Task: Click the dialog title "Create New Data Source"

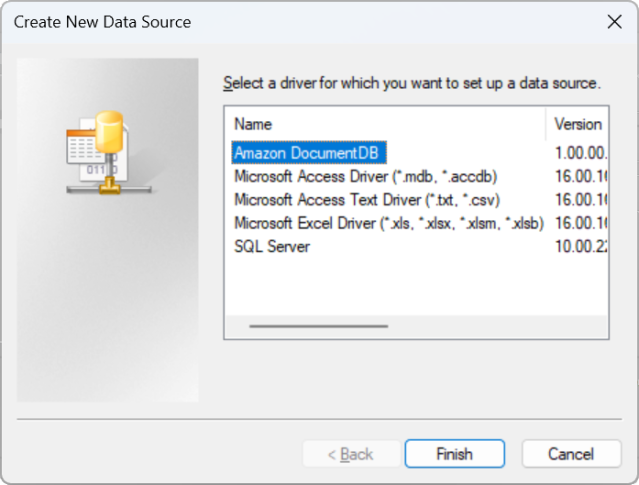Action: [102, 22]
